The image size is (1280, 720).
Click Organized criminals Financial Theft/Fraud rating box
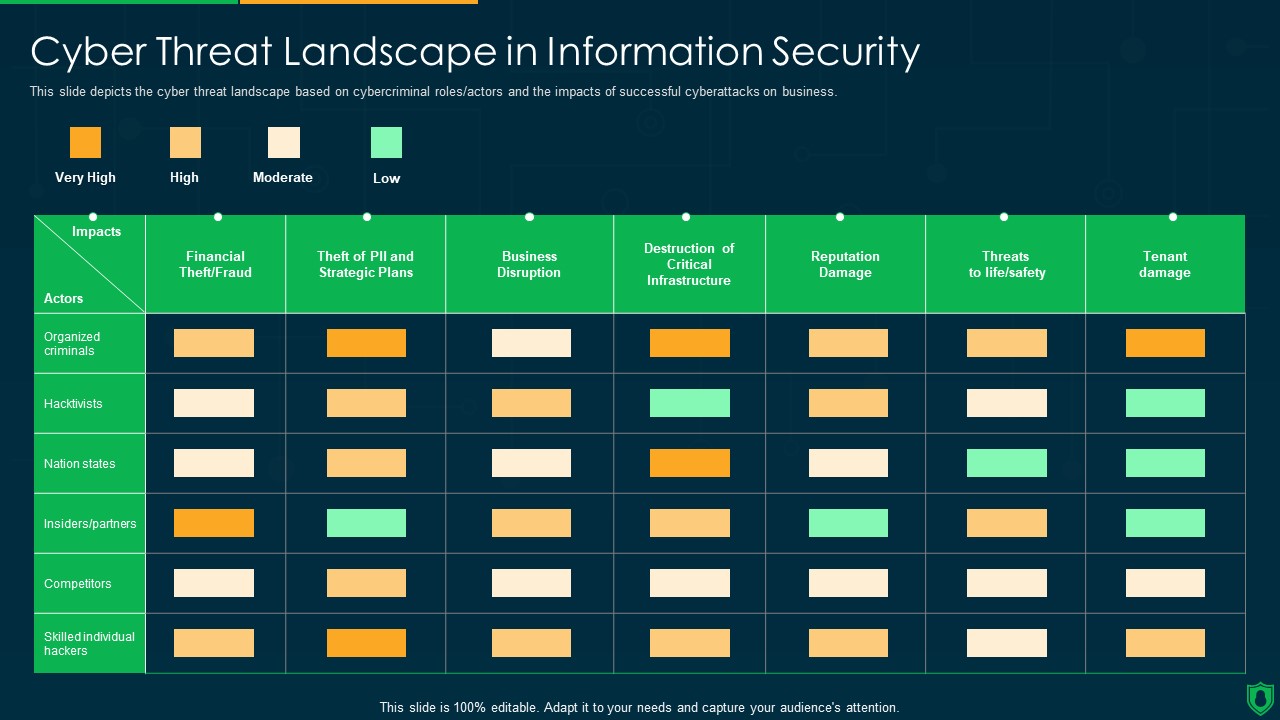214,343
